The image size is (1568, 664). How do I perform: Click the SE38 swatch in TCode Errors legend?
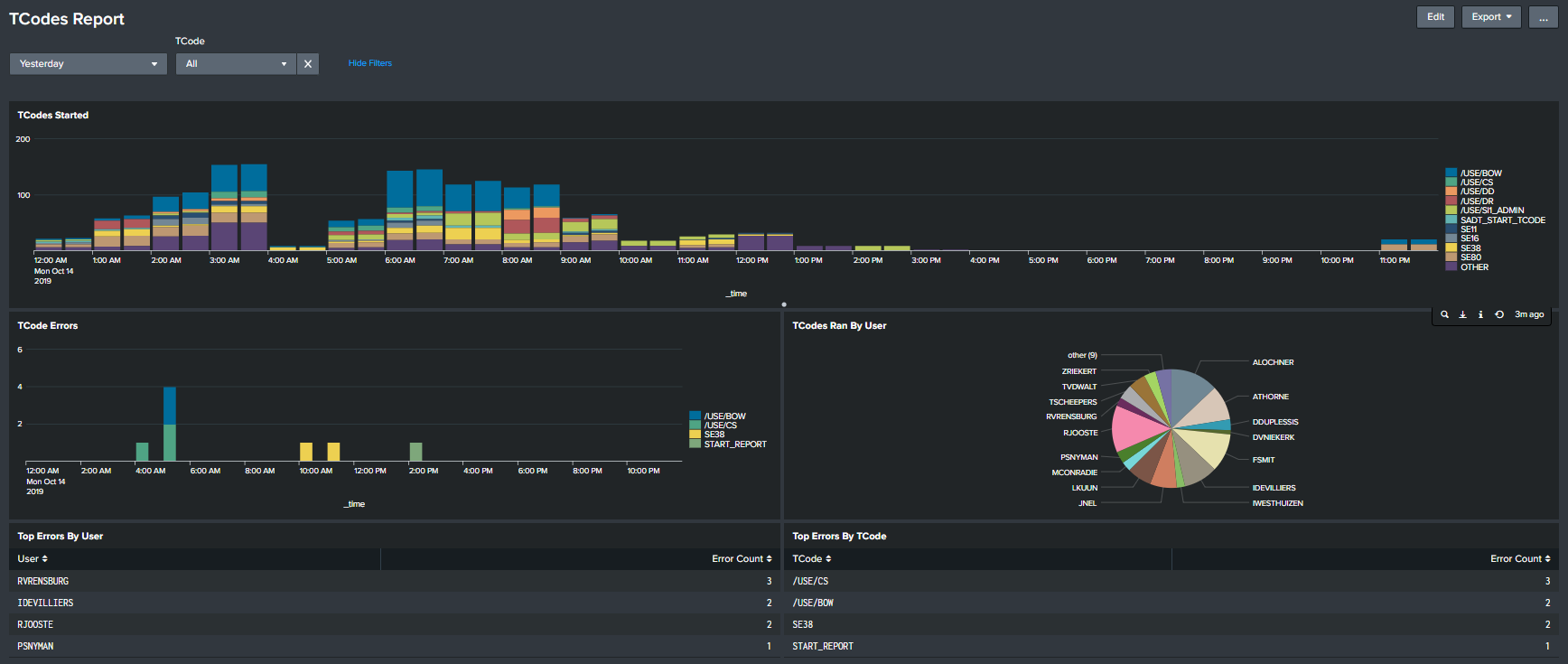pyautogui.click(x=695, y=435)
